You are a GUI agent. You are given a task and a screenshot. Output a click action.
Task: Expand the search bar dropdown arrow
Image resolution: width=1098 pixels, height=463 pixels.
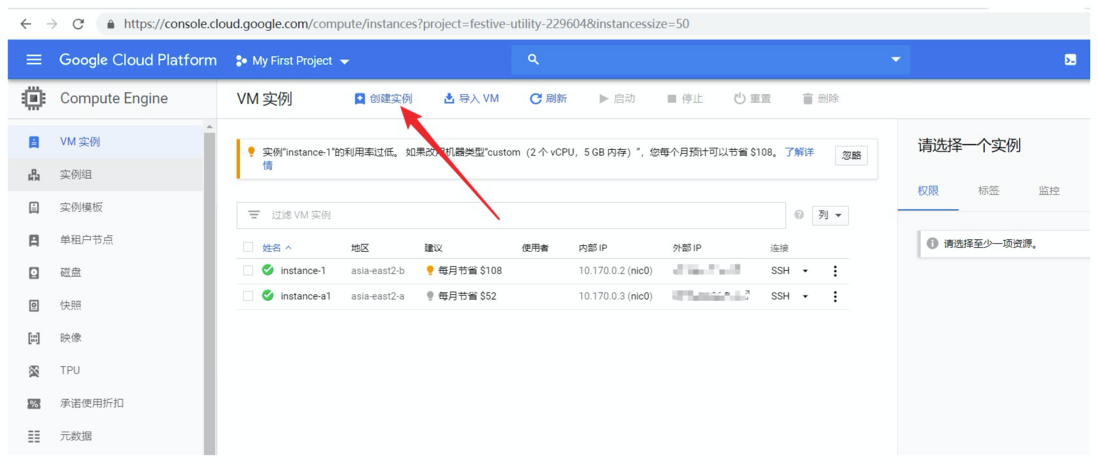pos(896,60)
